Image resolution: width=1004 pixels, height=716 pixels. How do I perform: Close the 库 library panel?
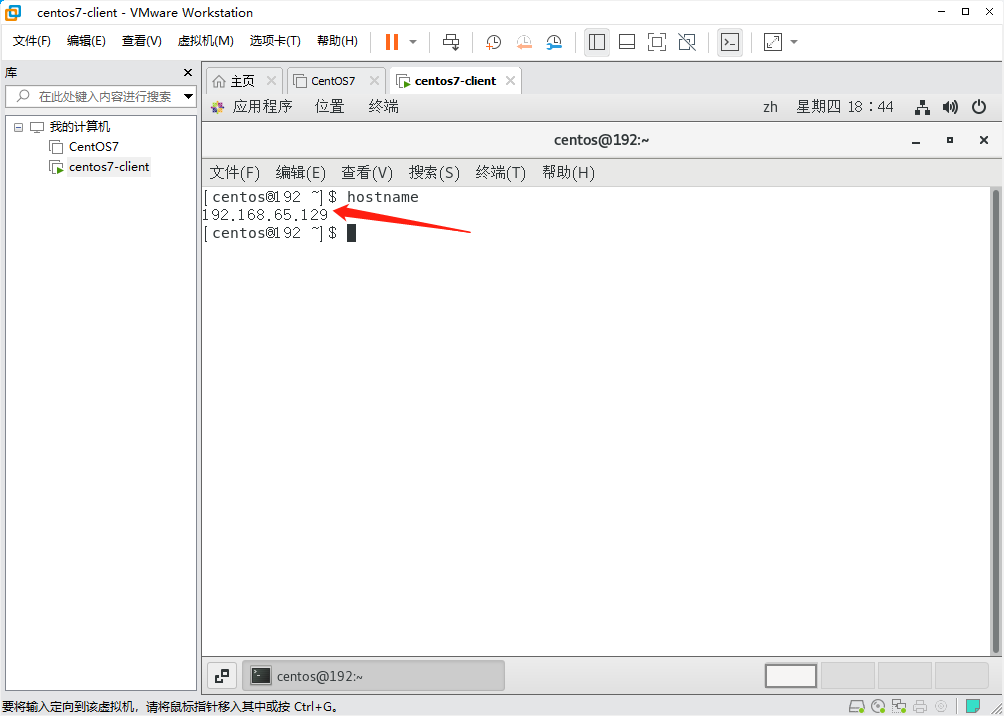click(188, 72)
